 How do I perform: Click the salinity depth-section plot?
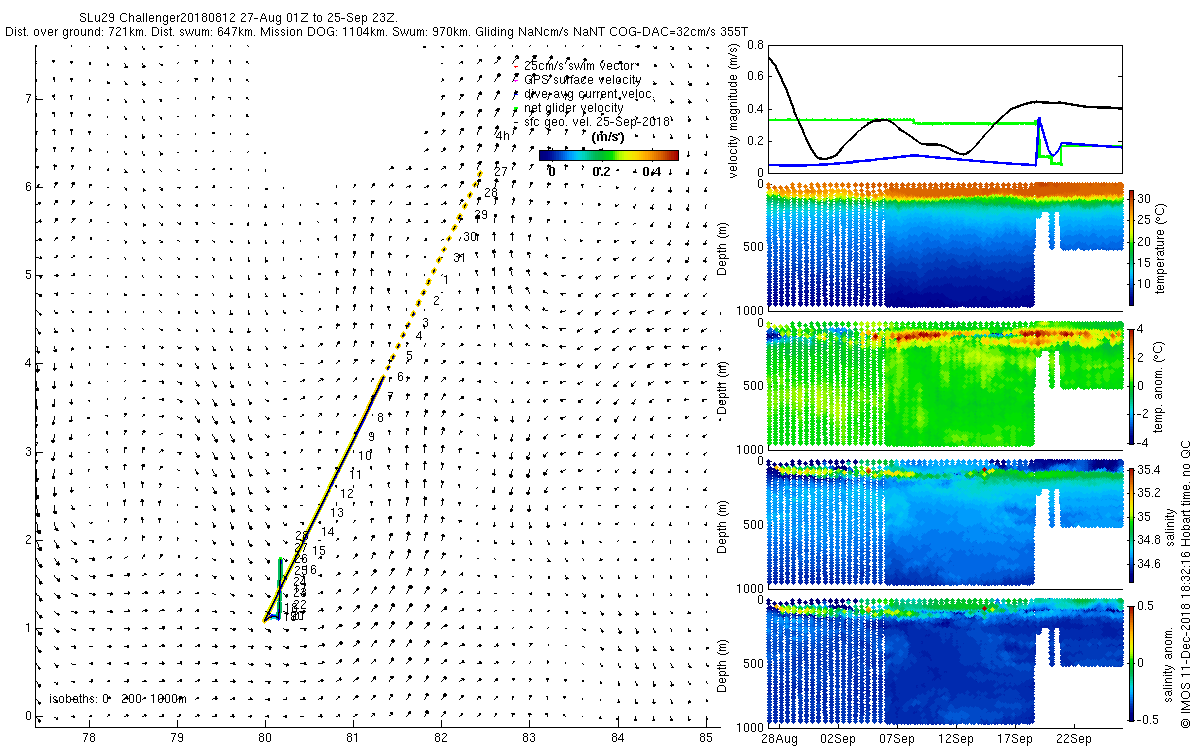[943, 523]
